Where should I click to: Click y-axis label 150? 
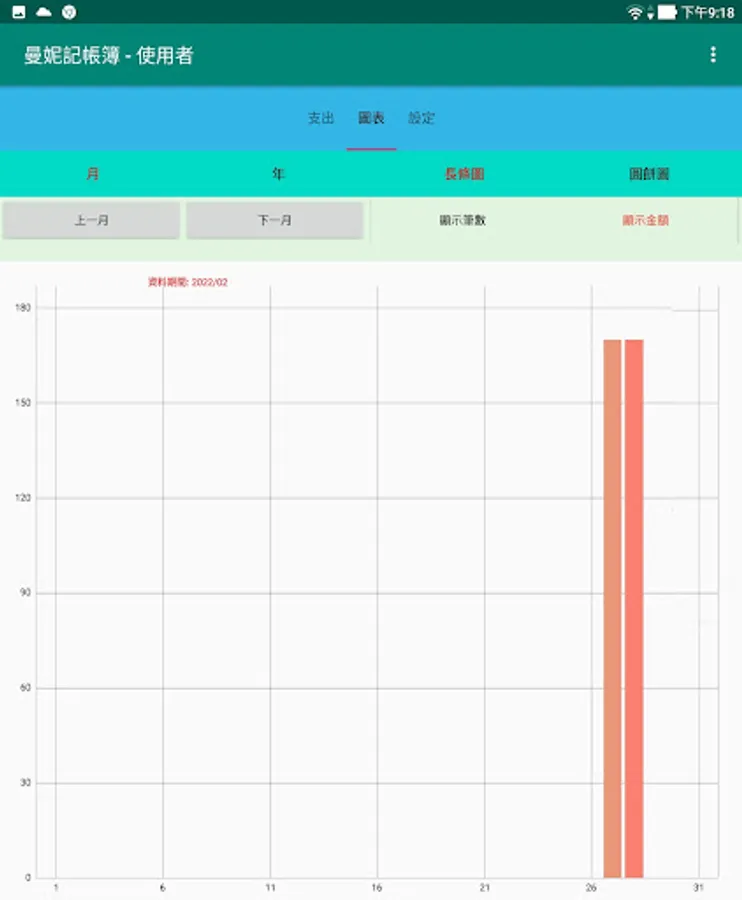(23, 403)
